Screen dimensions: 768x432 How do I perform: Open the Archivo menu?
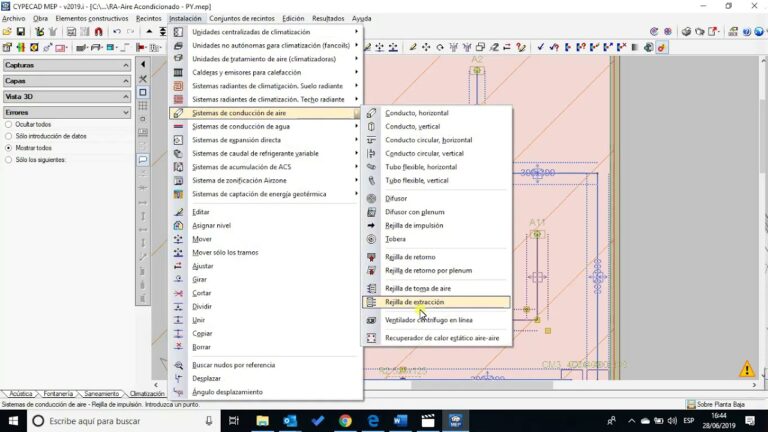point(13,19)
